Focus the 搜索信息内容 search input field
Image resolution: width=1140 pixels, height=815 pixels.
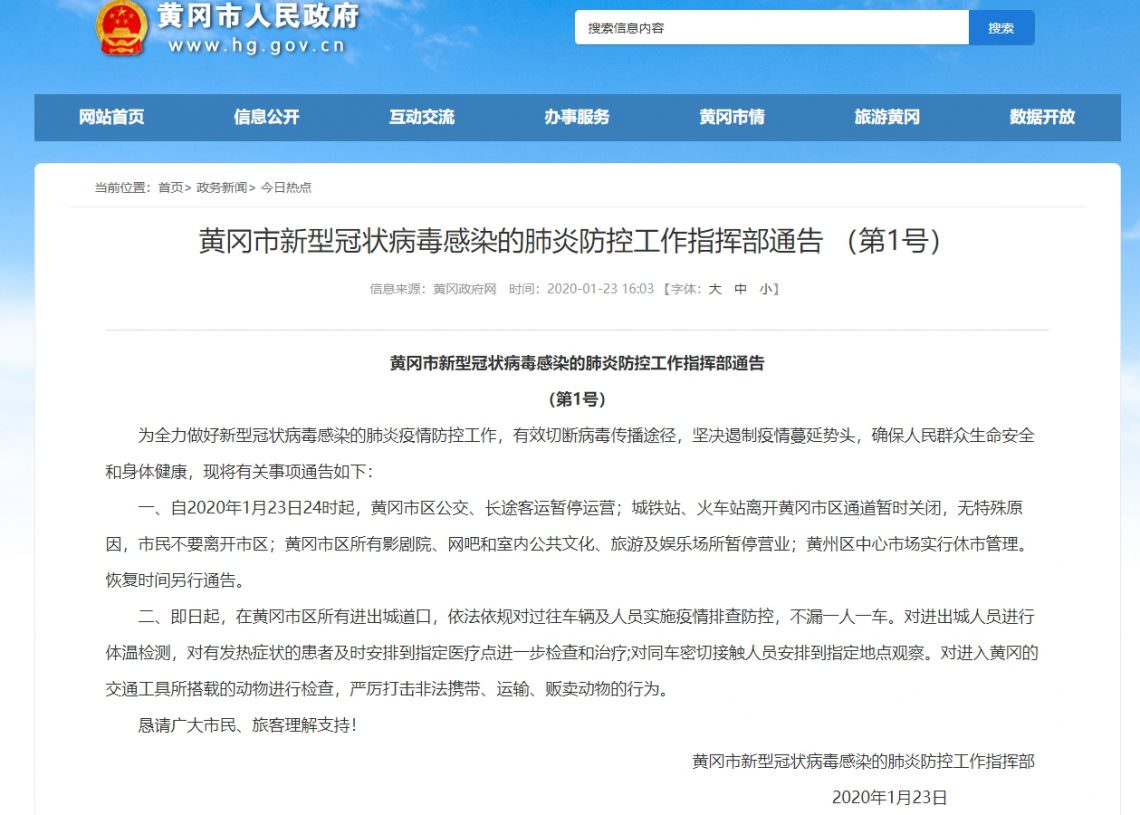[771, 28]
